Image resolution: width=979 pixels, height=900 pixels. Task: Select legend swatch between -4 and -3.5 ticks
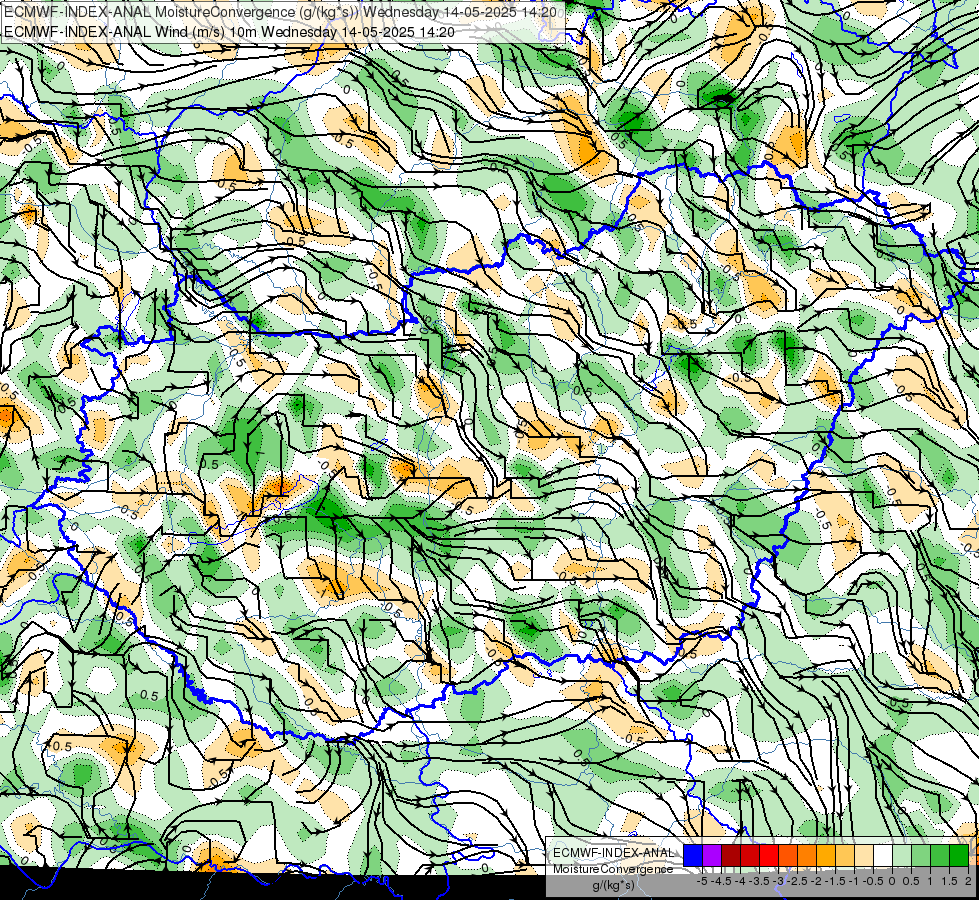750,855
